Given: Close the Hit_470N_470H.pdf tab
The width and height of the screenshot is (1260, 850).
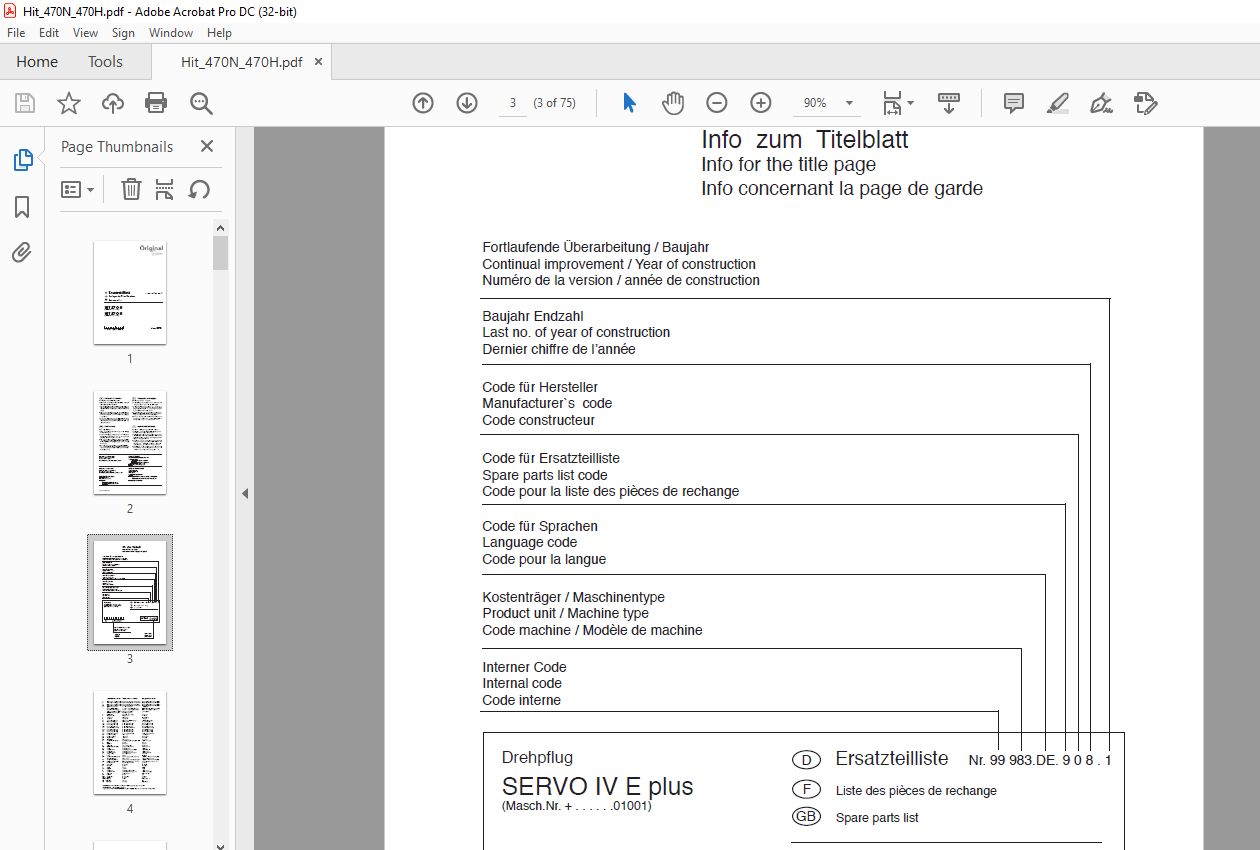Looking at the screenshot, I should coord(318,62).
